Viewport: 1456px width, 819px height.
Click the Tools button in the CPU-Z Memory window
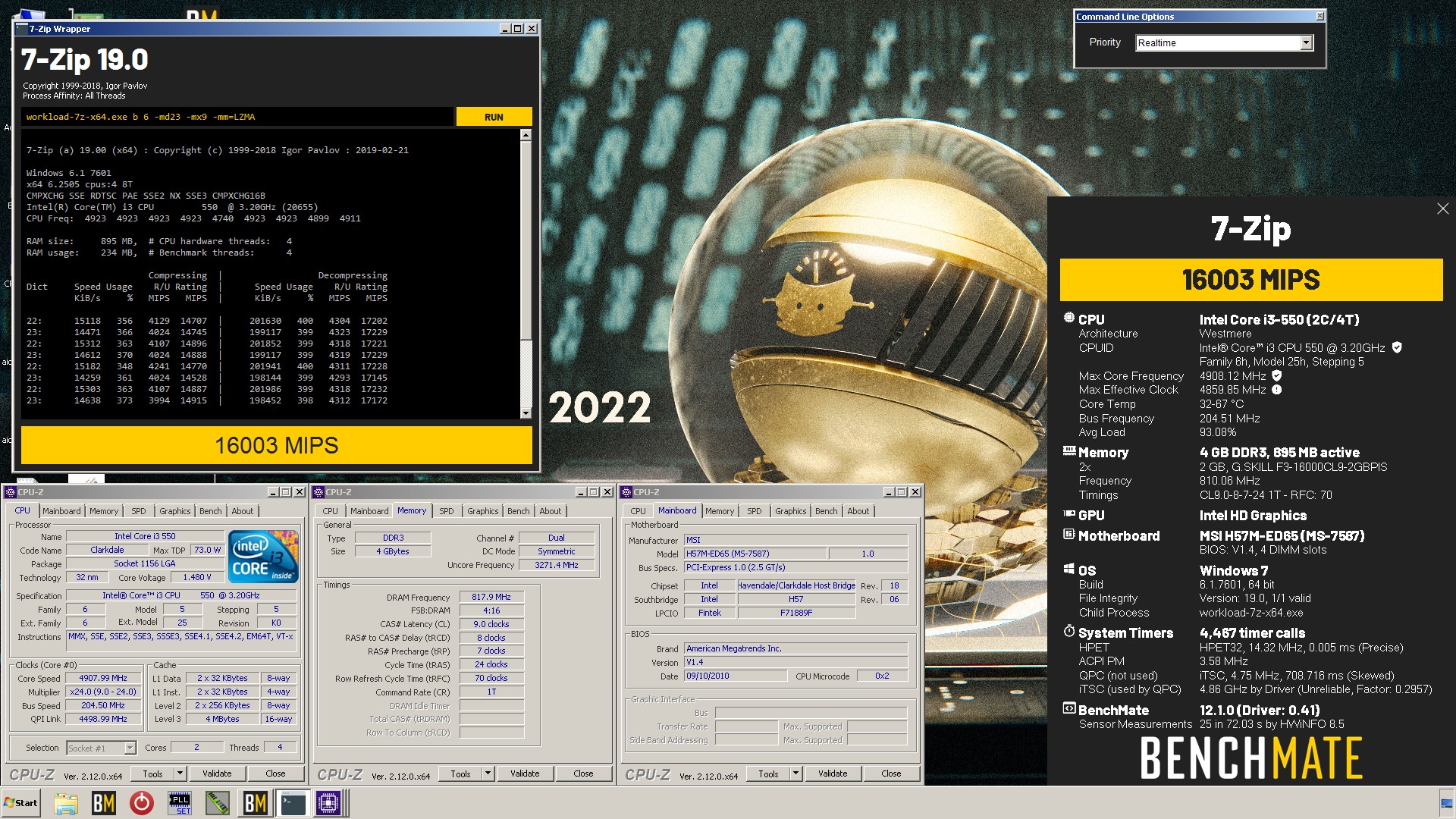tap(460, 773)
